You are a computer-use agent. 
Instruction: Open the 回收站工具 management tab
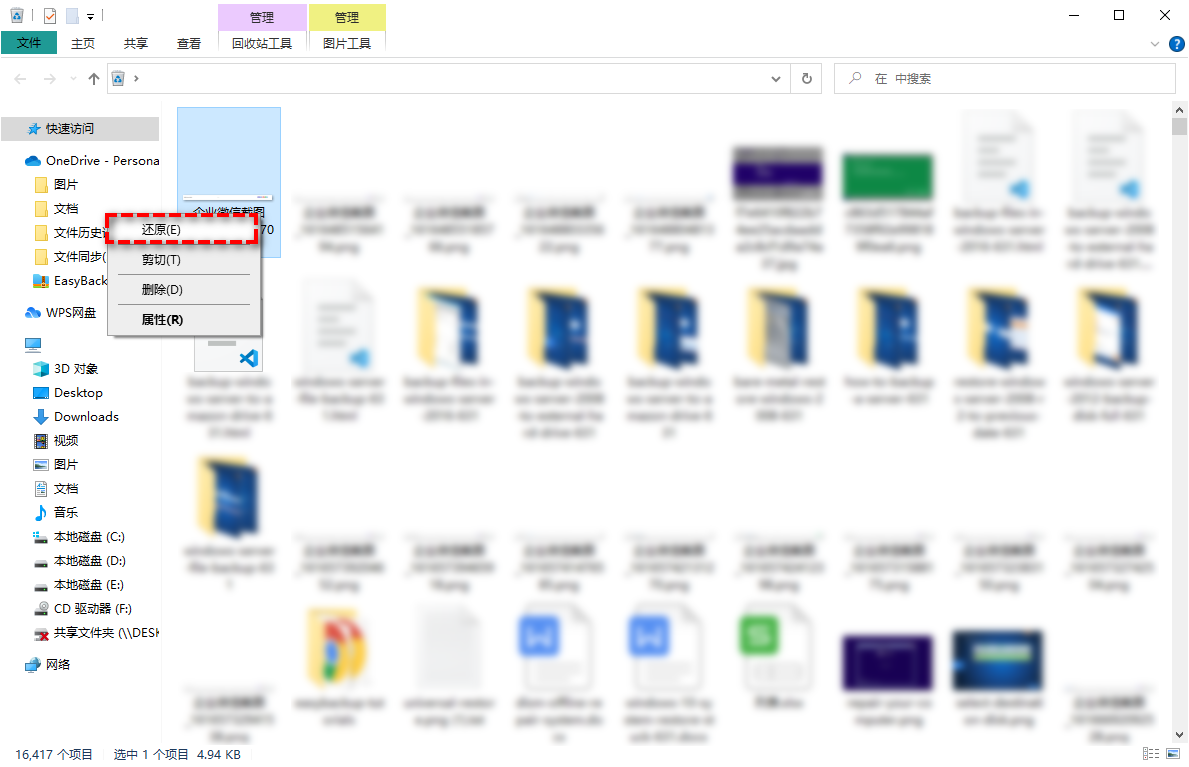(261, 43)
